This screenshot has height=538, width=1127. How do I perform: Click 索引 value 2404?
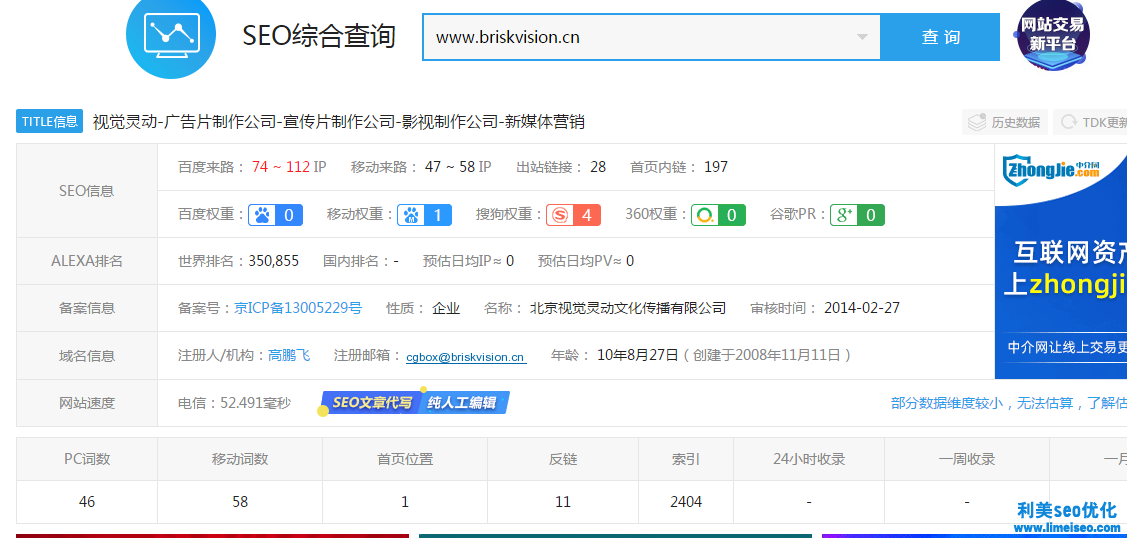(x=686, y=501)
